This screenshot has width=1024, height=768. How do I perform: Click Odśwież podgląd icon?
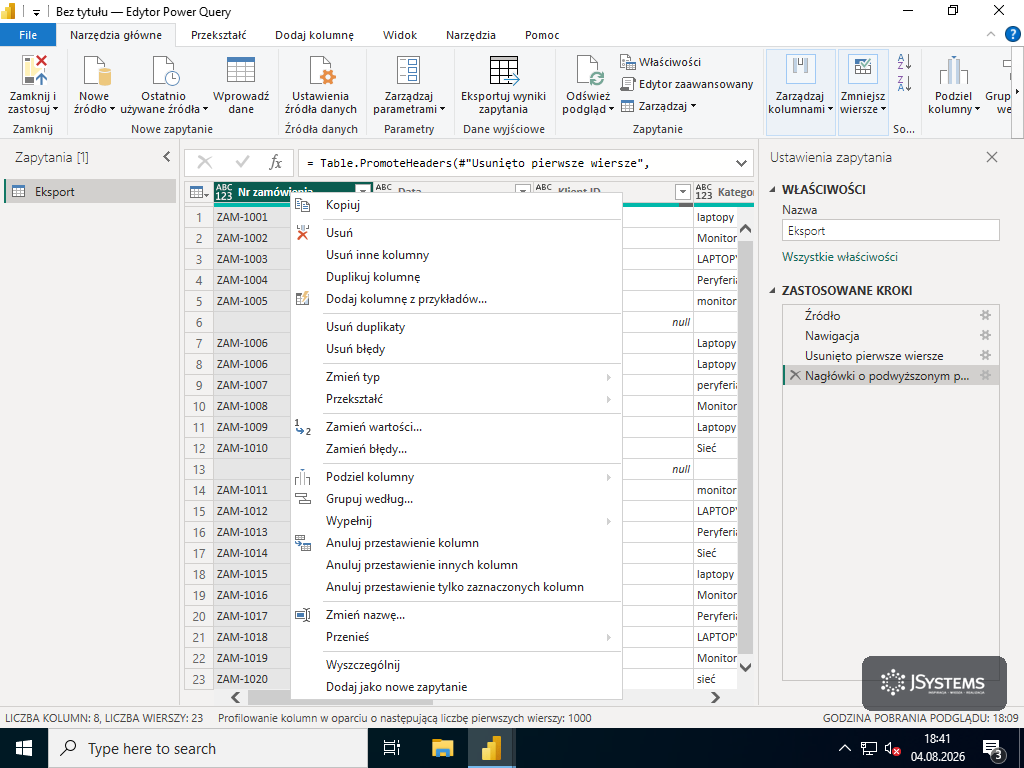tap(590, 71)
